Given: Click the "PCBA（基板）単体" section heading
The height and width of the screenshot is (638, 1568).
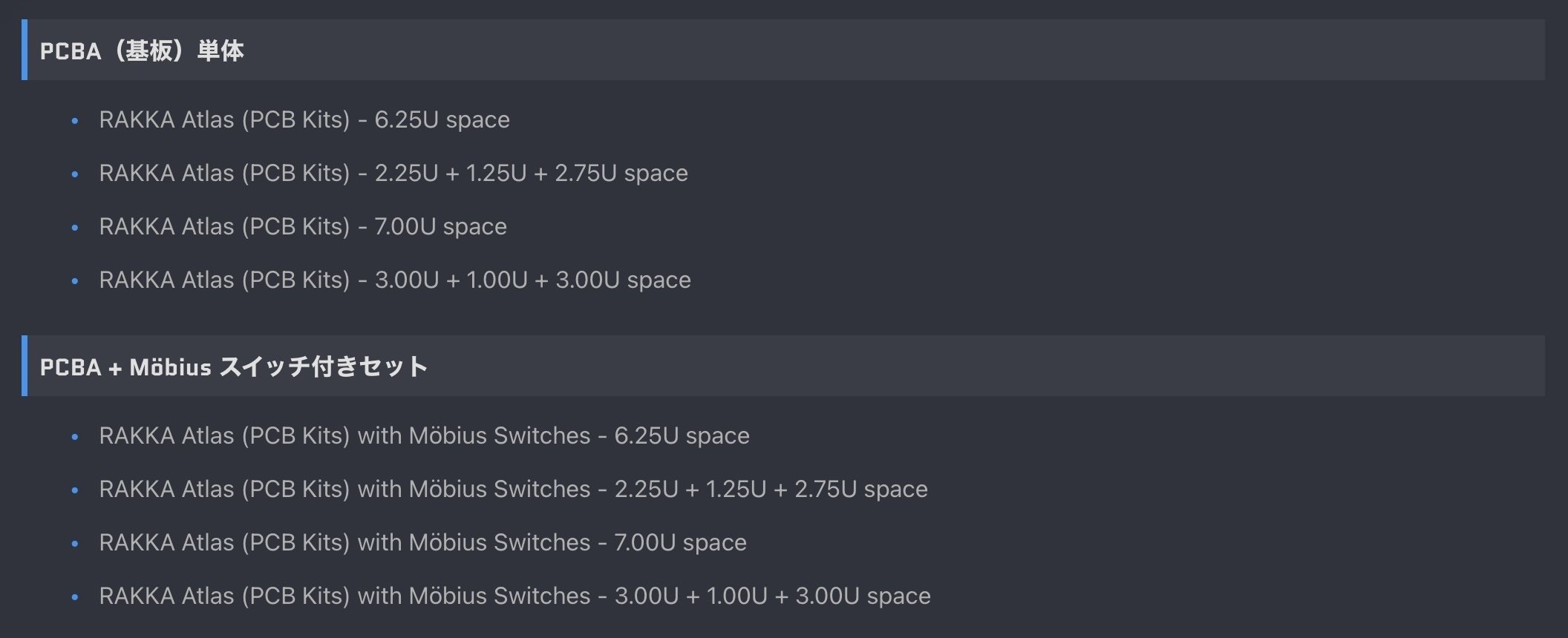Looking at the screenshot, I should click(142, 50).
